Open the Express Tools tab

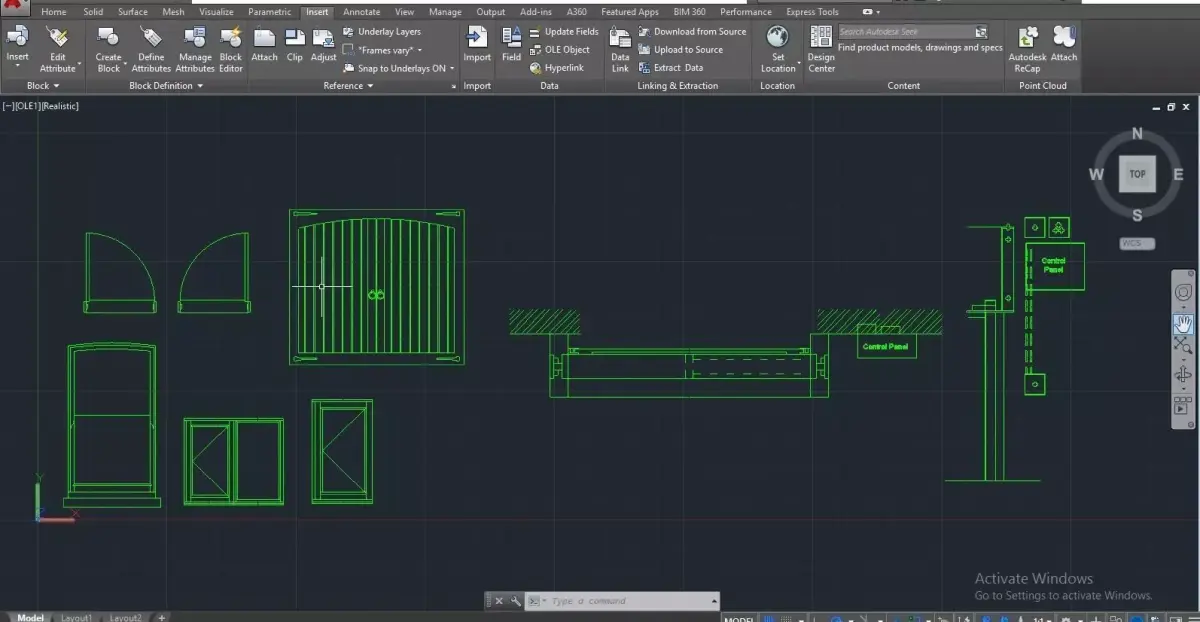(x=812, y=12)
